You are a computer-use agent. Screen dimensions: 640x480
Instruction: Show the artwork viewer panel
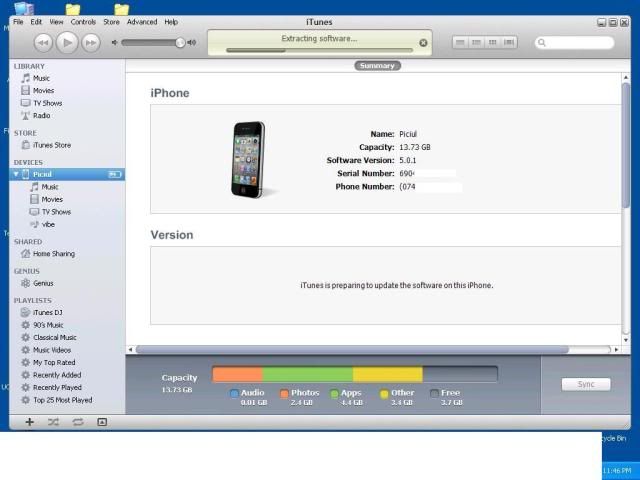point(101,422)
